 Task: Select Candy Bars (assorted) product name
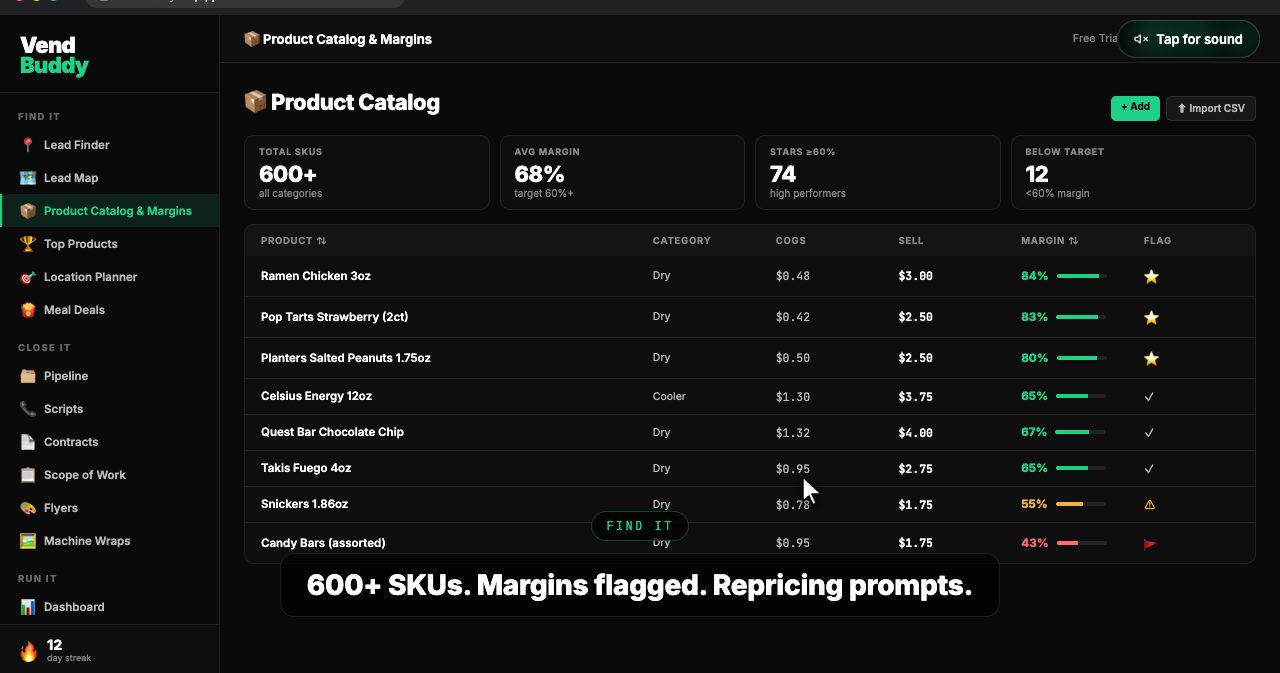(x=323, y=543)
